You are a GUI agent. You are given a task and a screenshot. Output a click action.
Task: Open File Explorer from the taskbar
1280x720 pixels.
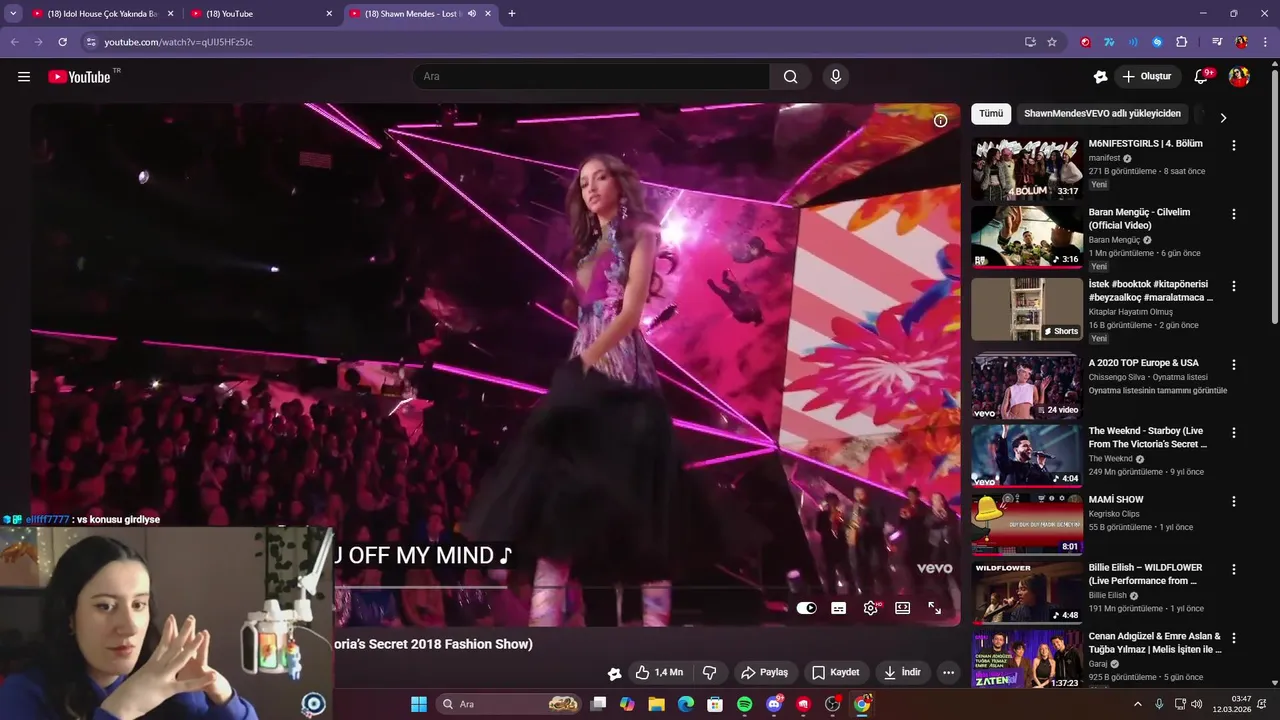pyautogui.click(x=656, y=704)
